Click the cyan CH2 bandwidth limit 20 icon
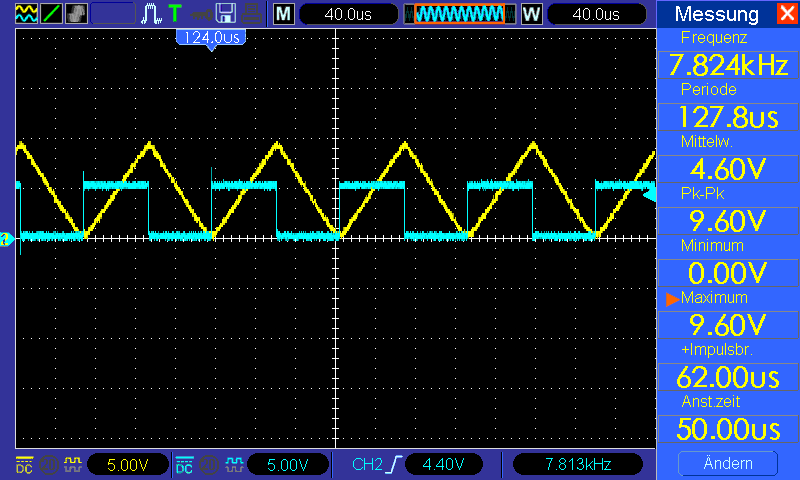Viewport: 800px width, 480px height. coord(209,465)
